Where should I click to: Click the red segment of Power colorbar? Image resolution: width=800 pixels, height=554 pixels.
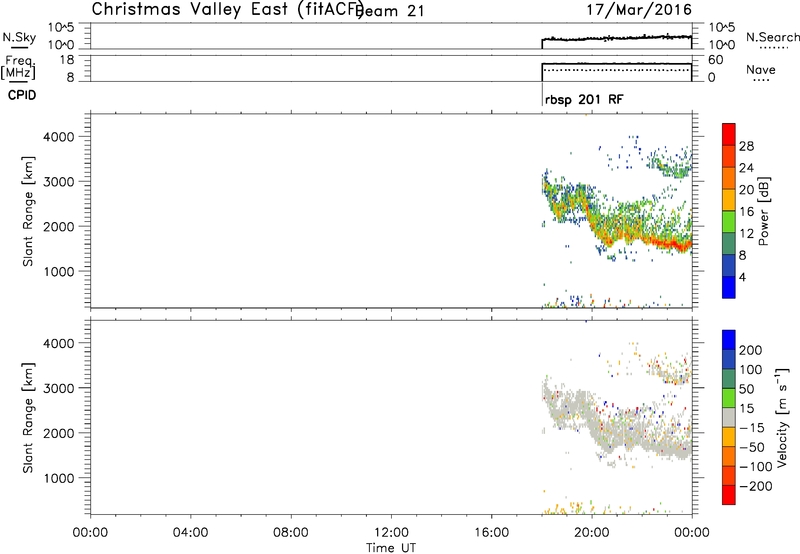coord(729,134)
